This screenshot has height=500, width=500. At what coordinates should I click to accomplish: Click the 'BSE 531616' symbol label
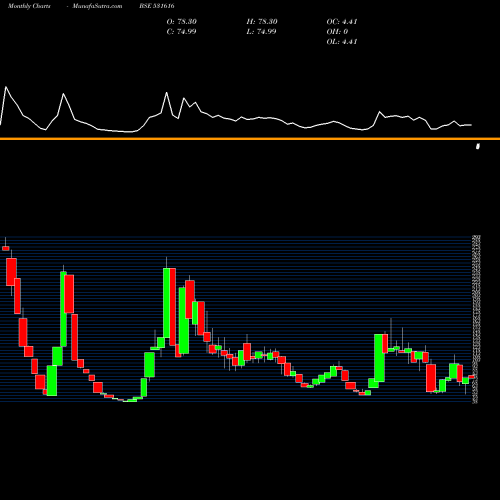pos(157,6)
